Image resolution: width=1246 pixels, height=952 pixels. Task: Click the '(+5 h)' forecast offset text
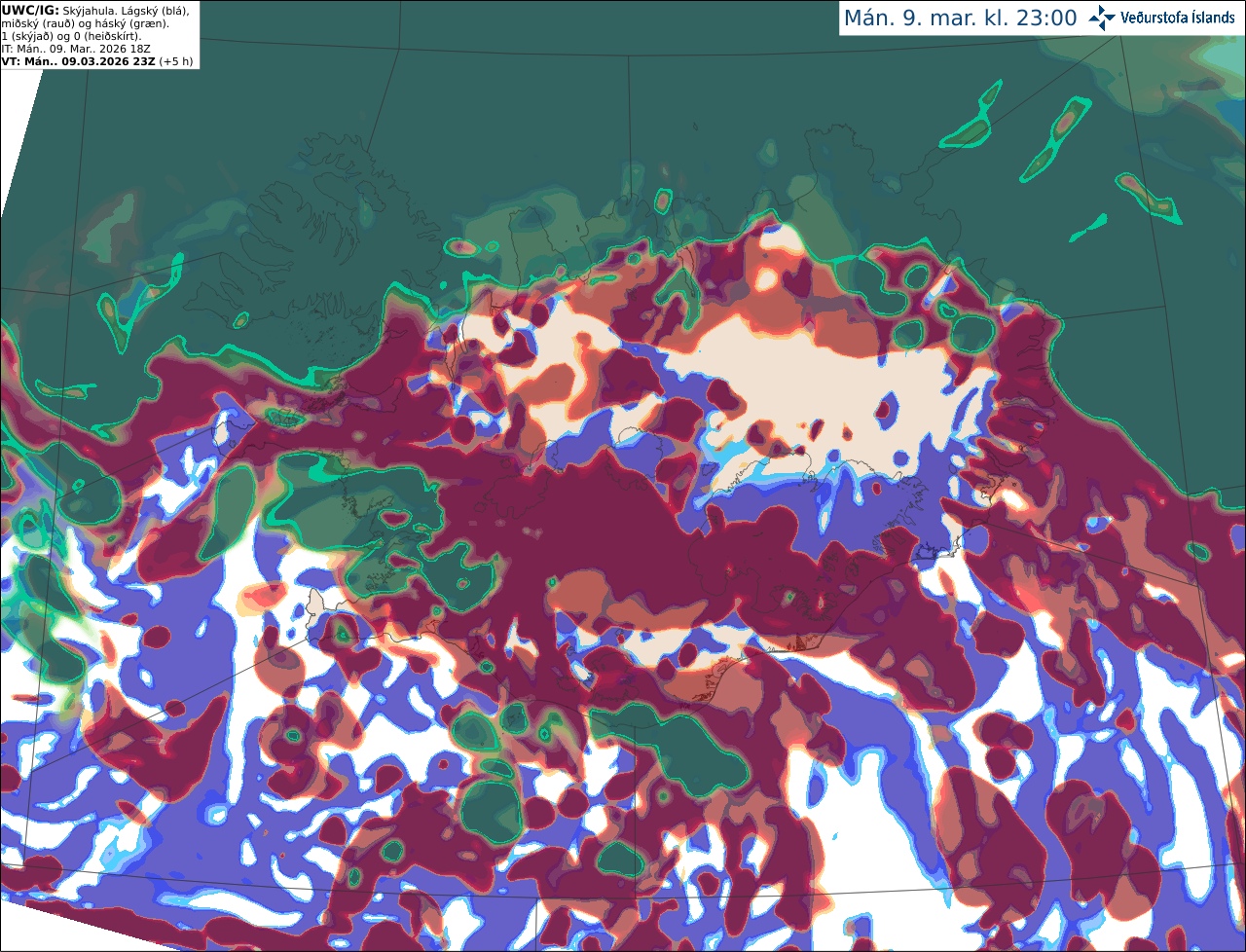[x=176, y=61]
